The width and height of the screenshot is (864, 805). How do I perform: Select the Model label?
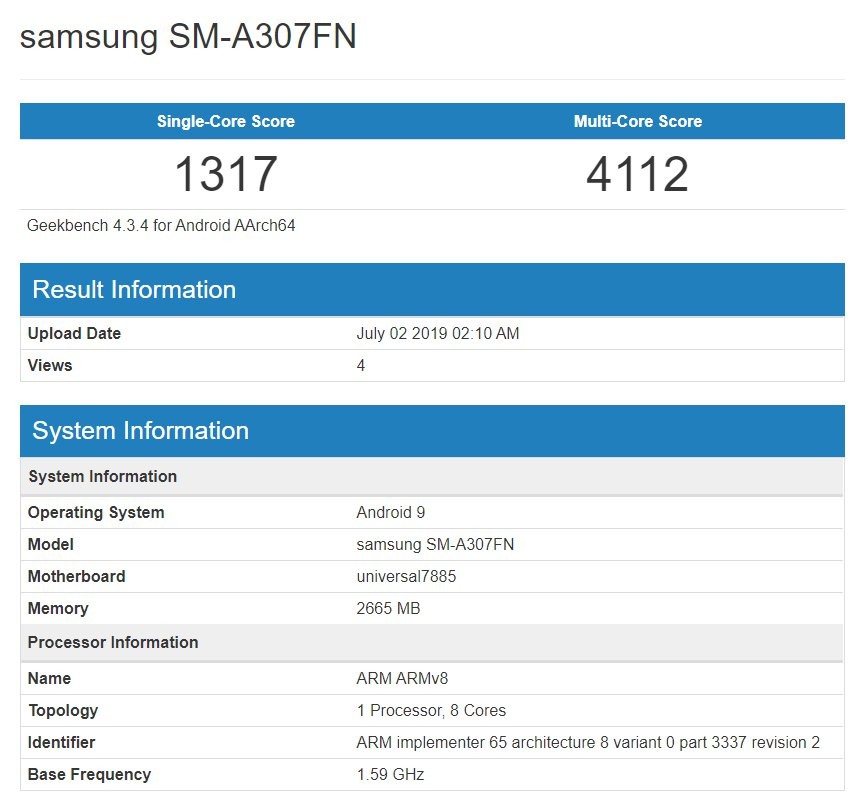[x=51, y=544]
